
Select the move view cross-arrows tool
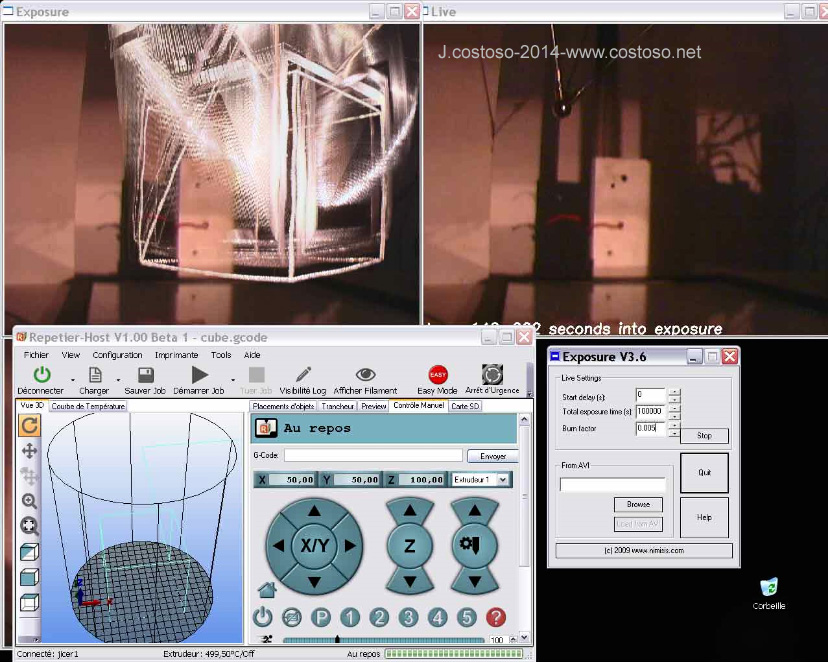click(x=29, y=451)
